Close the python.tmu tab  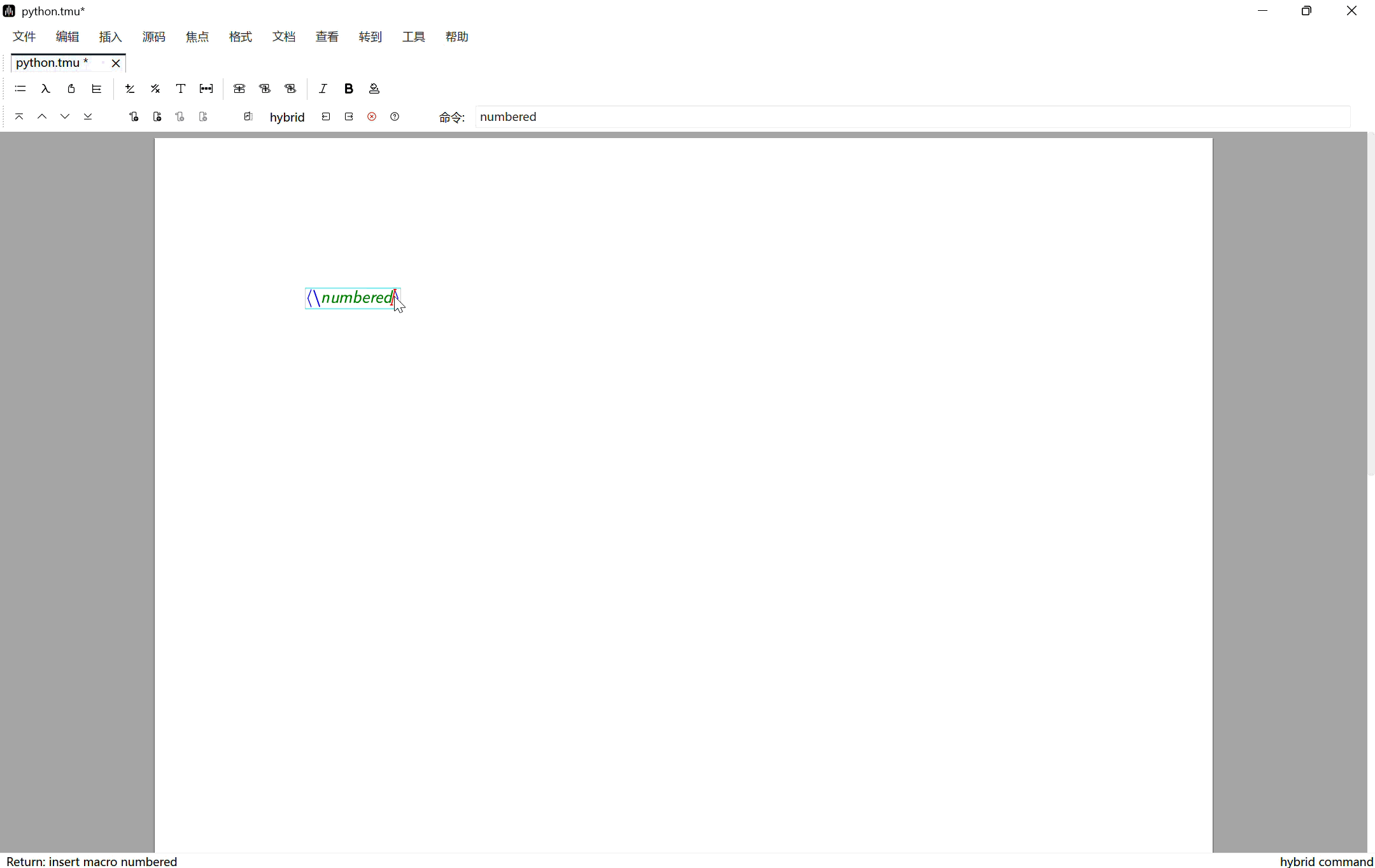116,63
